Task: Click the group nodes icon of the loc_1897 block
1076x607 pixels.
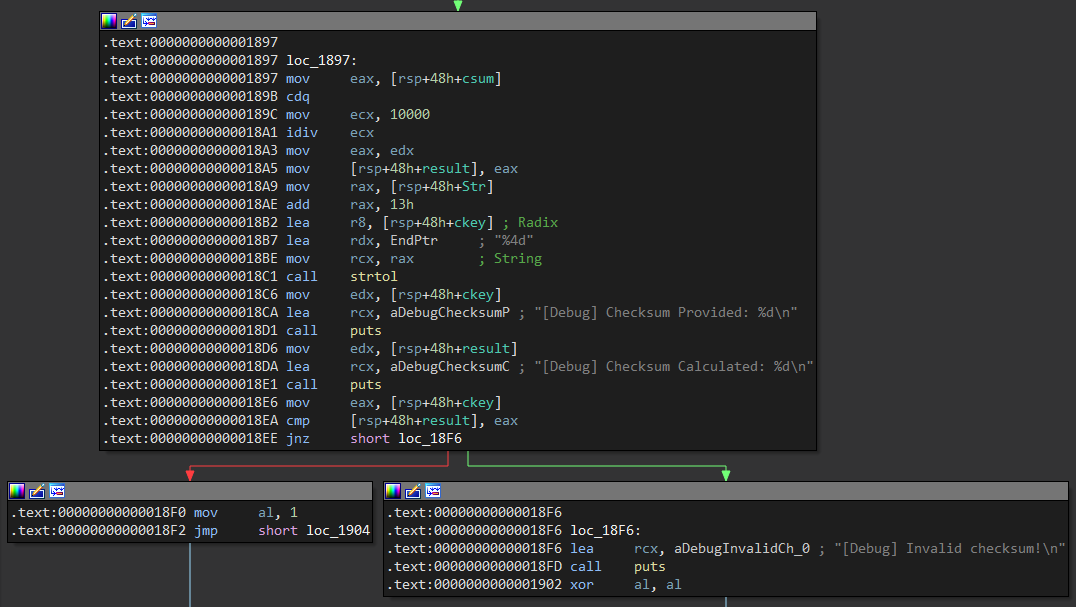Action: (x=149, y=21)
